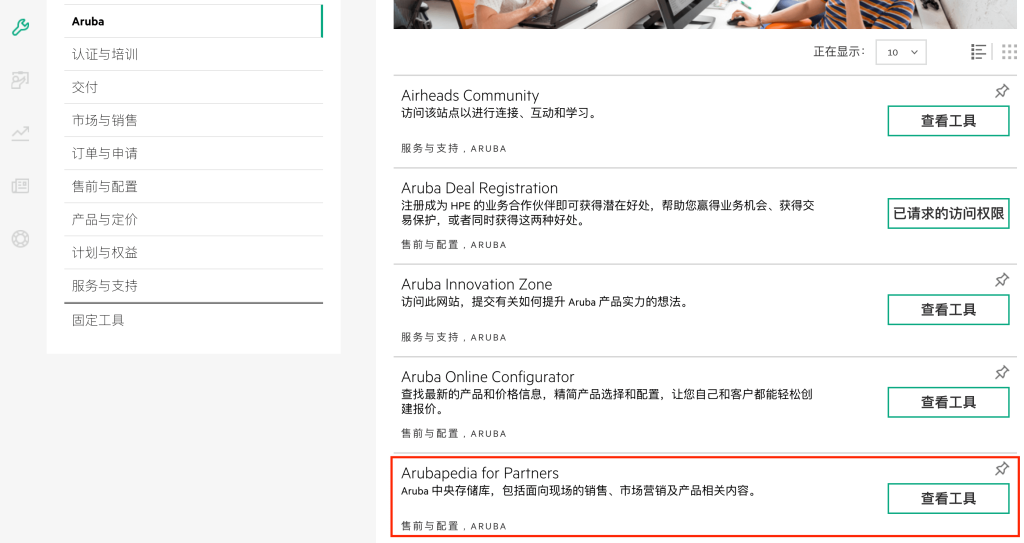Click the banner photo at top

point(705,14)
